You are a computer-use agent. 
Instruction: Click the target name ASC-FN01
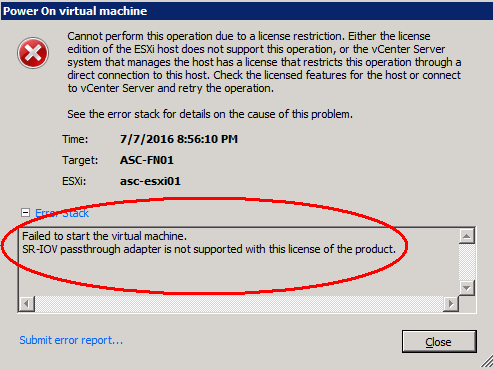click(x=147, y=160)
